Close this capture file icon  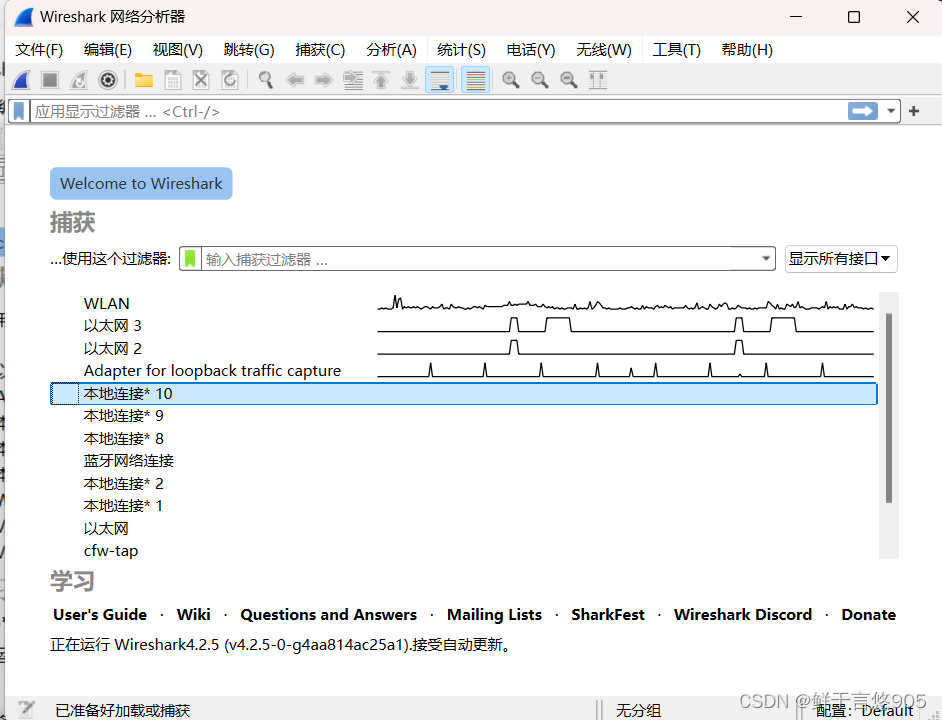[201, 80]
